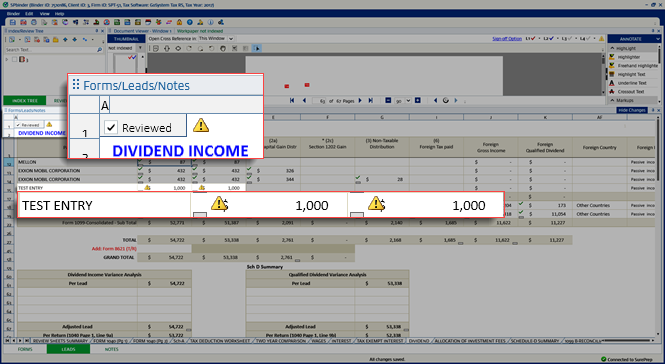This screenshot has width=665, height=364.
Task: Open the blue Help question-mark icon
Action: pyautogui.click(x=190, y=22)
